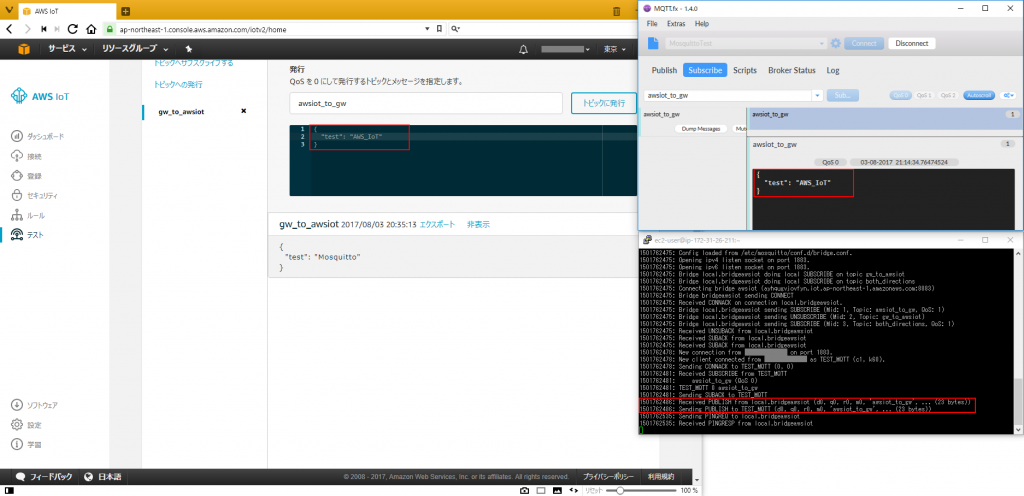The width and height of the screenshot is (1024, 496).
Task: Go to the browser home page
Action: [x=91, y=29]
